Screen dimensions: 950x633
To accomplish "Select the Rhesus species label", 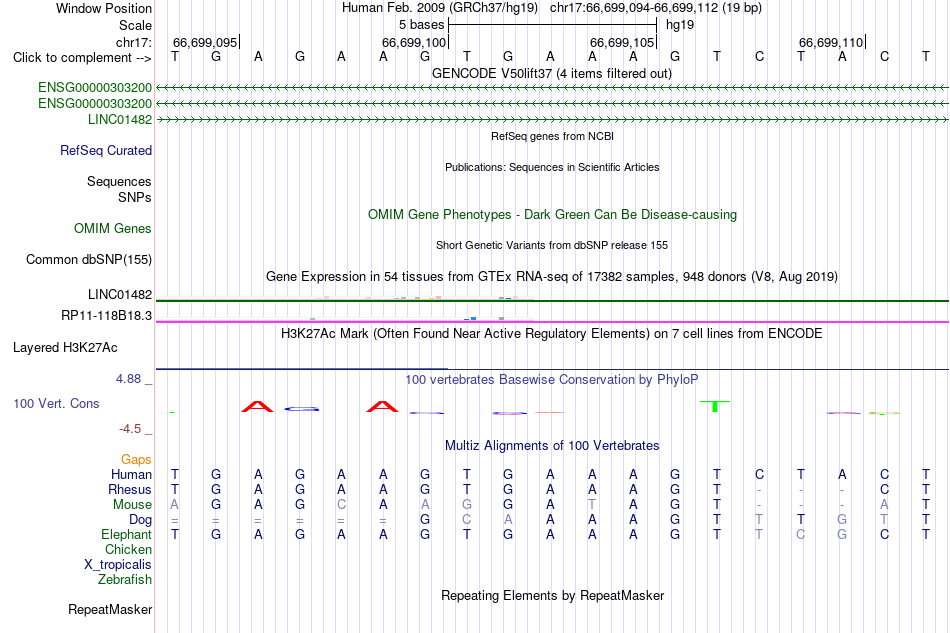I will (x=130, y=489).
